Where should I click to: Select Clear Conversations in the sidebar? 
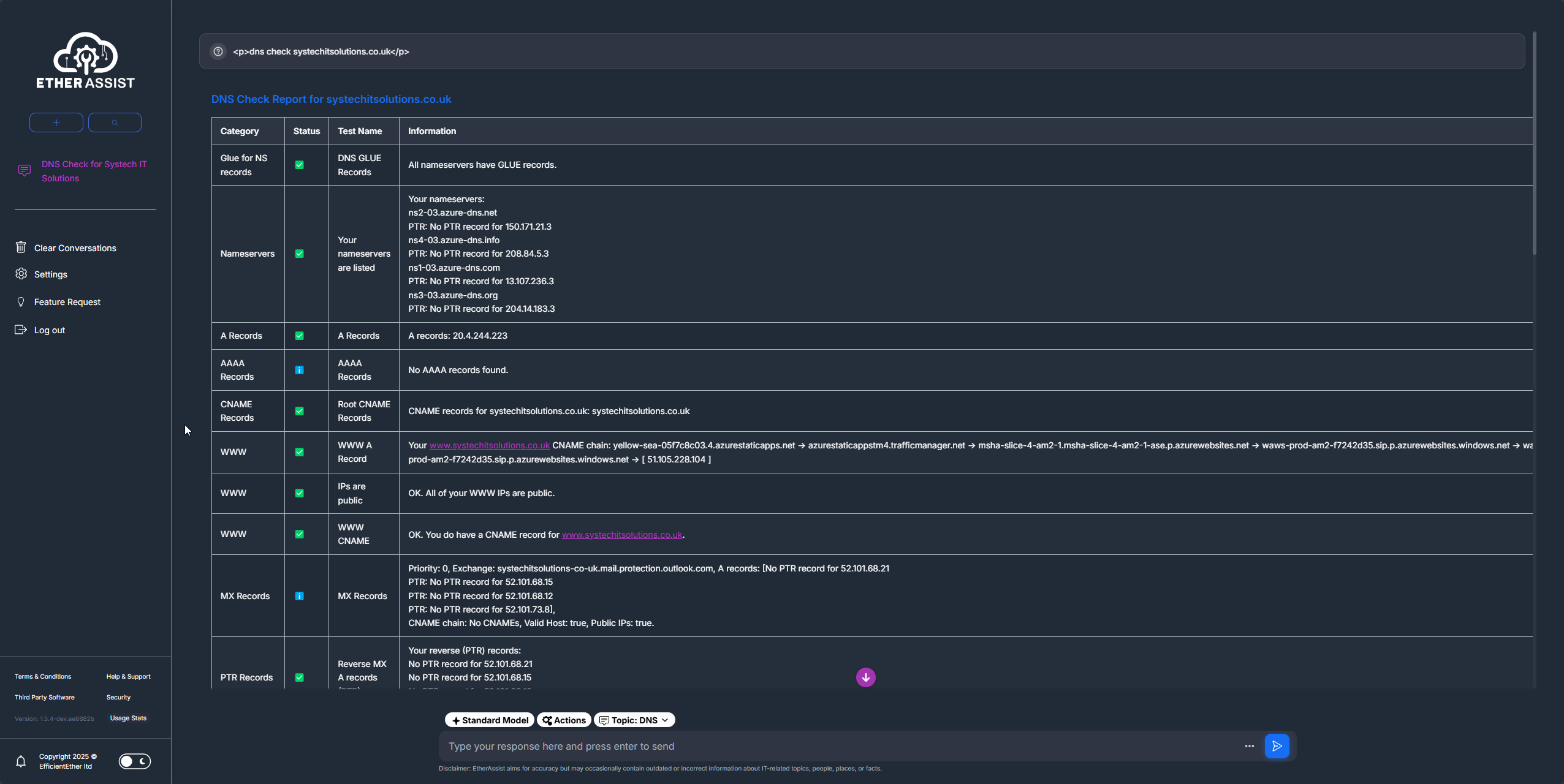click(75, 248)
